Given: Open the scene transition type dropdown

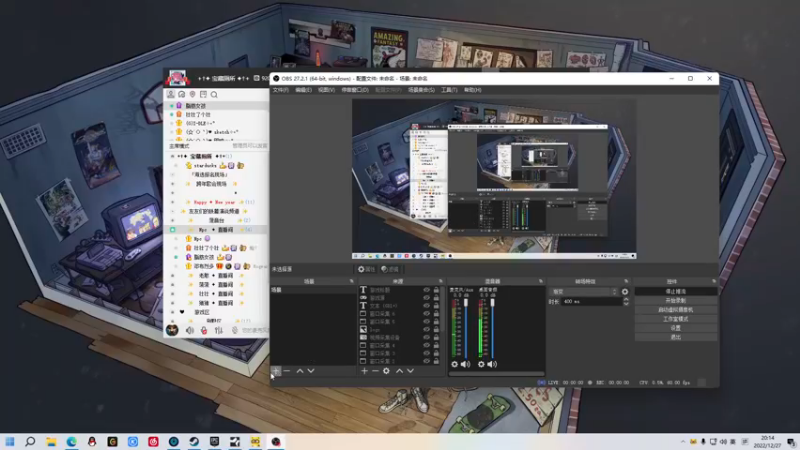Looking at the screenshot, I should pyautogui.click(x=584, y=292).
